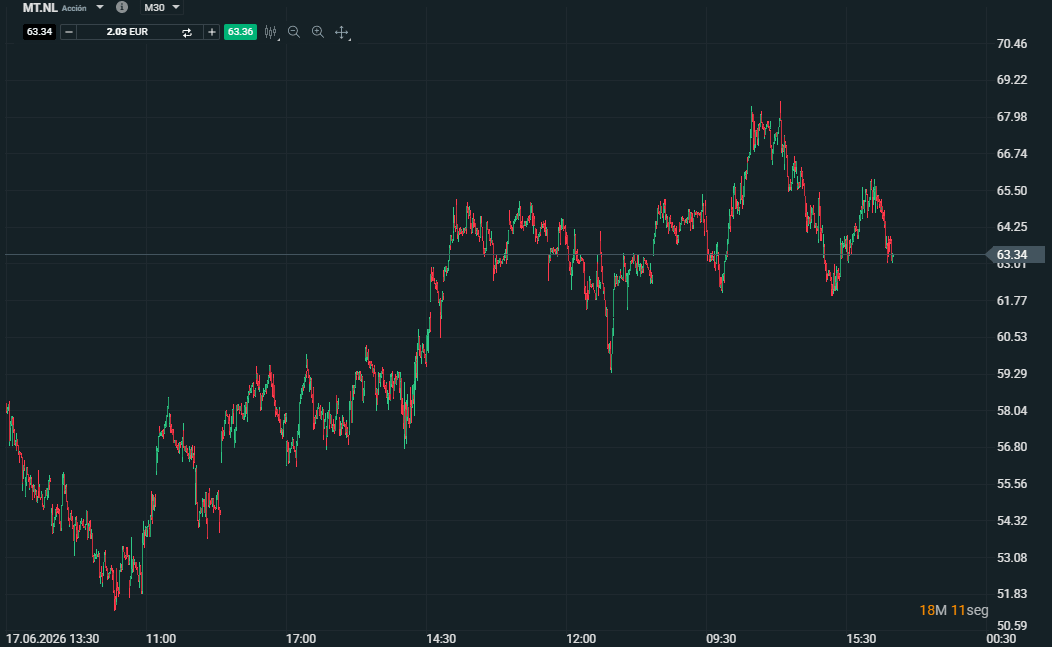Decrease trade volume with minus button
This screenshot has height=647, width=1052.
68,32
